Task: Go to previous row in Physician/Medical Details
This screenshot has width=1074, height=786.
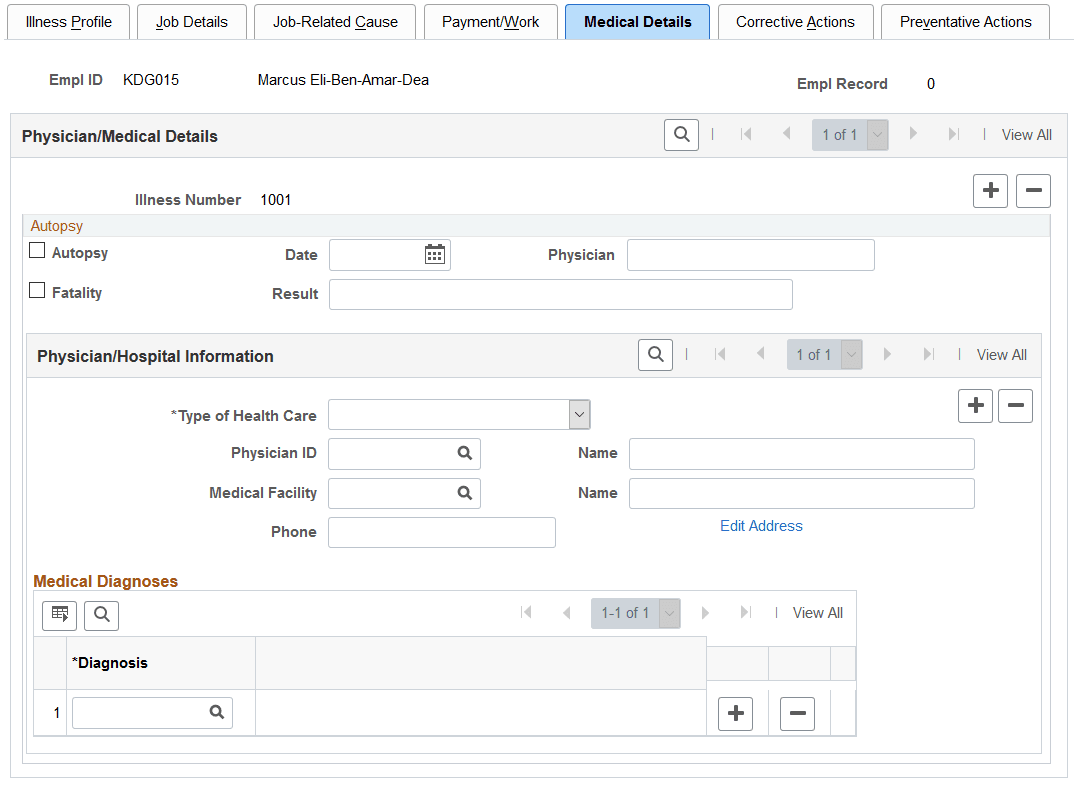Action: pos(786,134)
